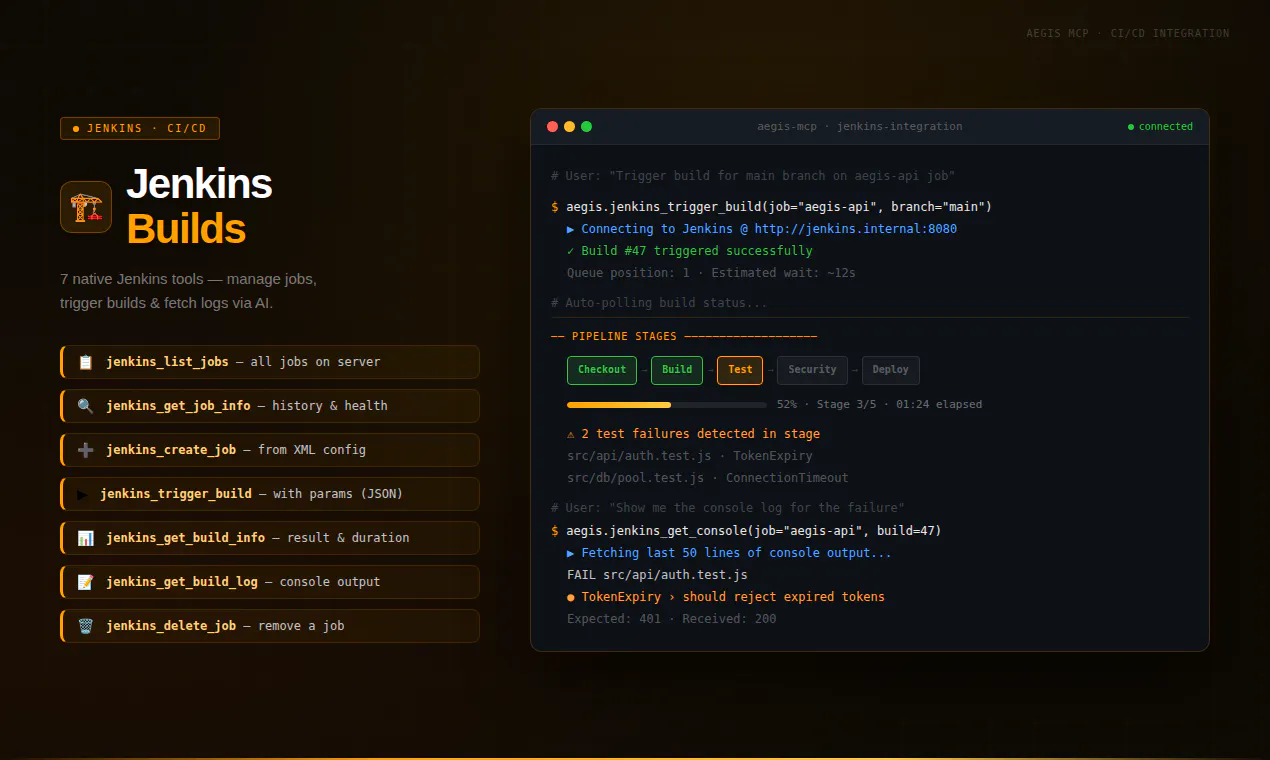1270x760 pixels.
Task: Click the aegis-mcp · jenkins-integration window title
Action: tap(860, 127)
